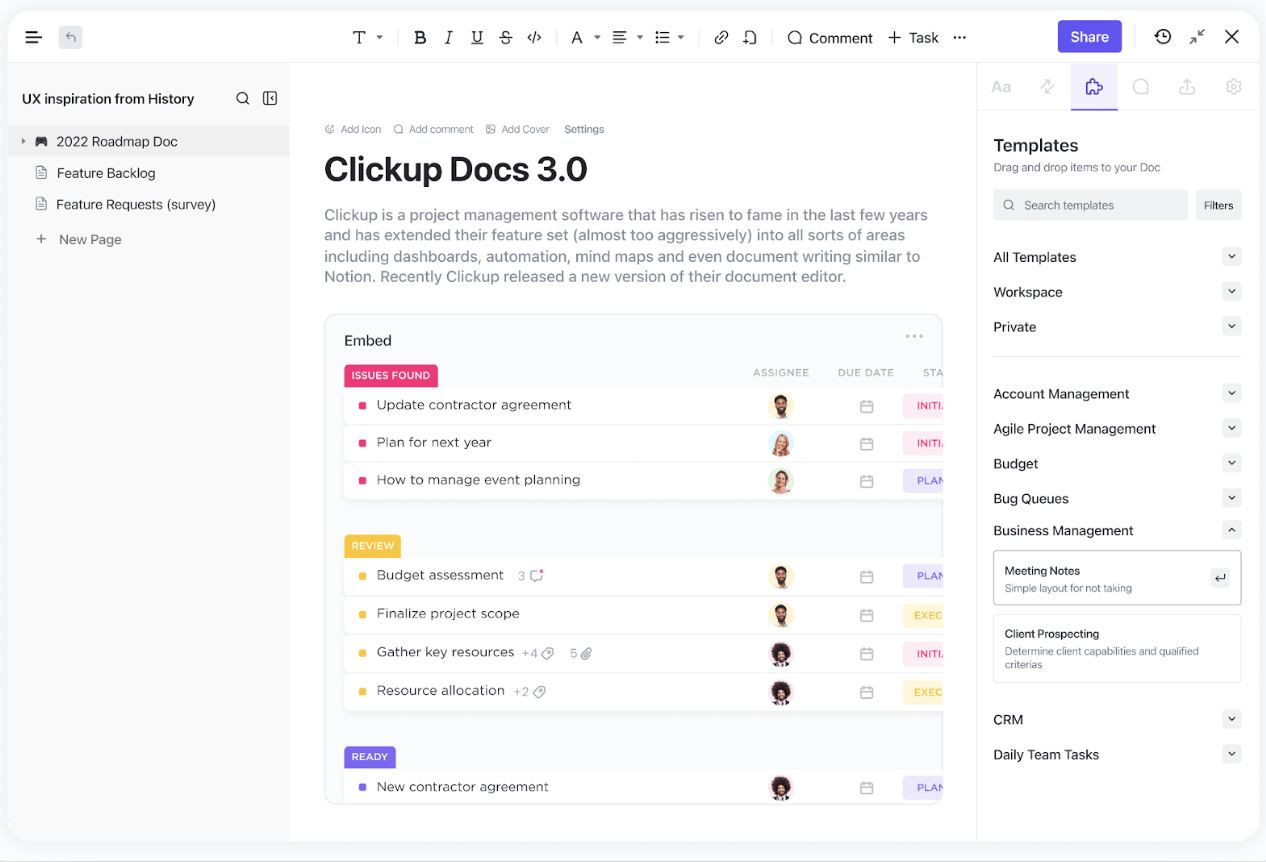
Task: Switch to the typography Aa tab
Action: (1001, 87)
